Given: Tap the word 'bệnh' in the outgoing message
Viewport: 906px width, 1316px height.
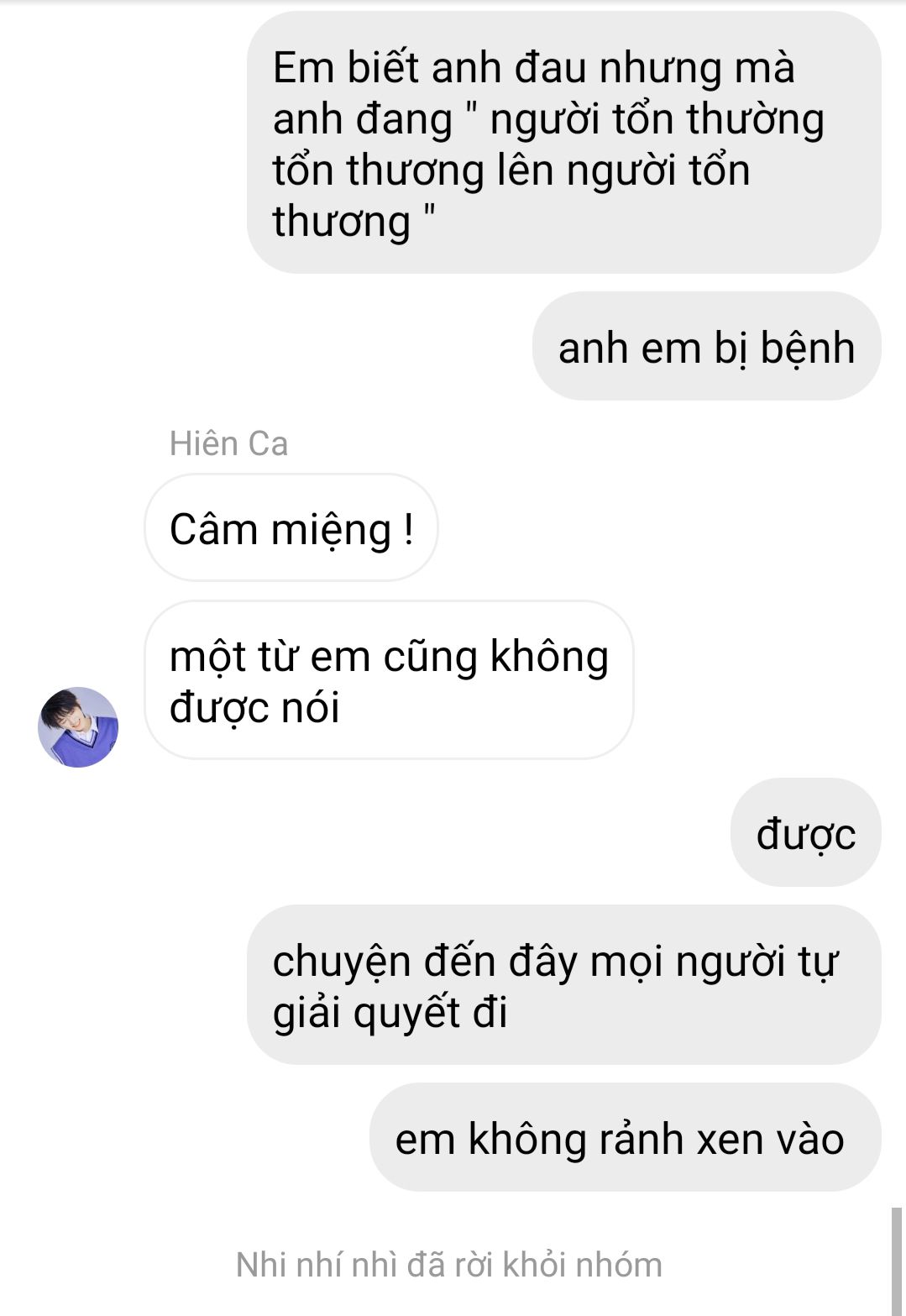Looking at the screenshot, I should coord(807,348).
